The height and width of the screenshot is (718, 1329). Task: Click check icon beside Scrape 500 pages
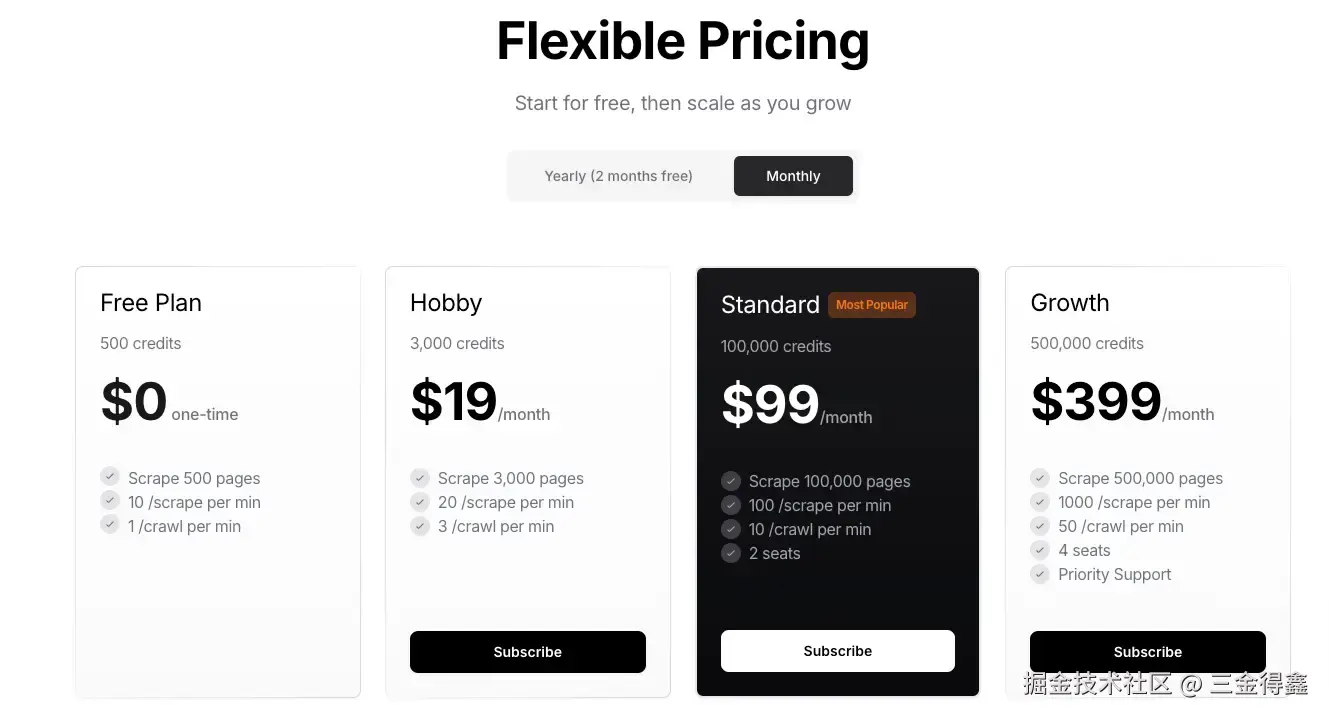(x=110, y=477)
